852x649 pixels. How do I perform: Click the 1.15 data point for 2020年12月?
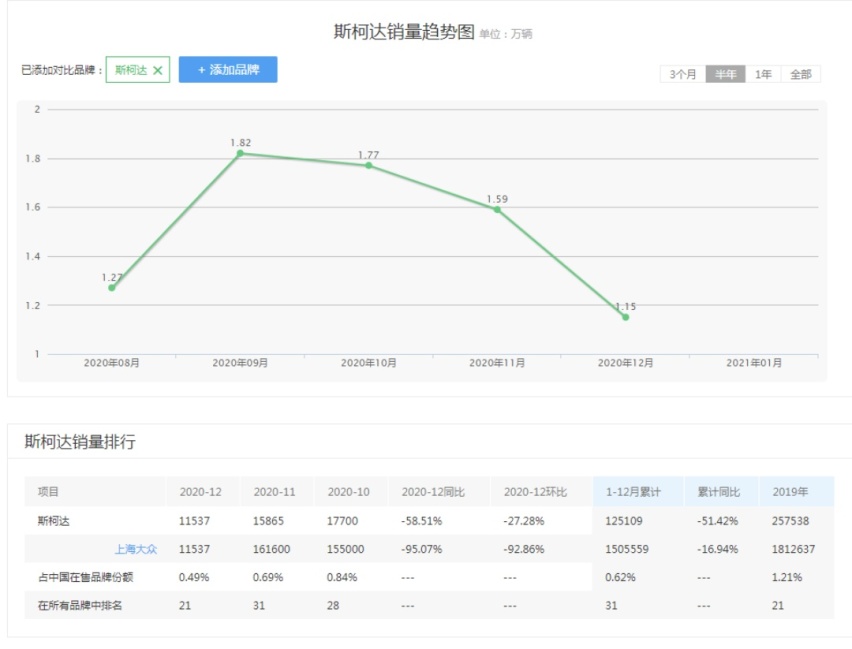(x=625, y=317)
